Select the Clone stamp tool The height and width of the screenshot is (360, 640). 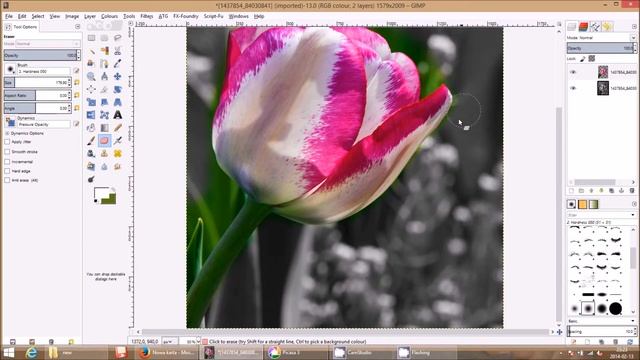104,153
